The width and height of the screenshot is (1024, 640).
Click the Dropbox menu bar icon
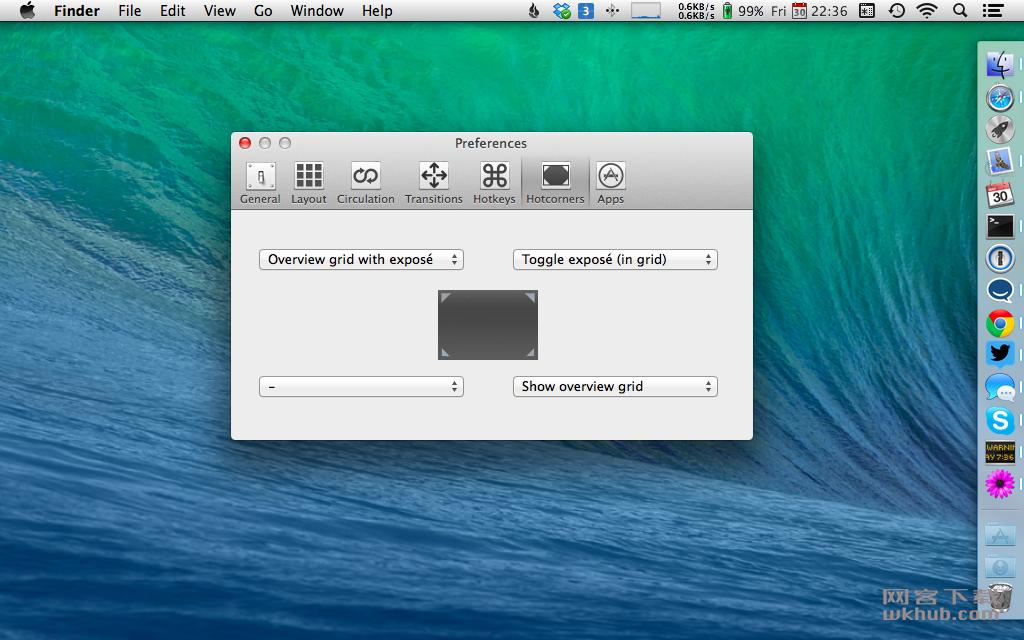pyautogui.click(x=562, y=10)
